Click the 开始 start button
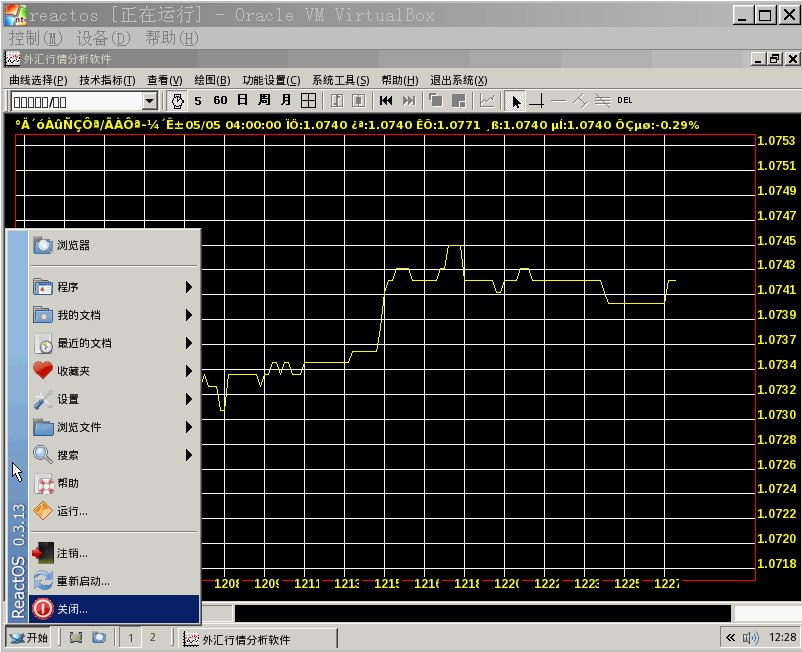The width and height of the screenshot is (802, 652). pyautogui.click(x=29, y=638)
